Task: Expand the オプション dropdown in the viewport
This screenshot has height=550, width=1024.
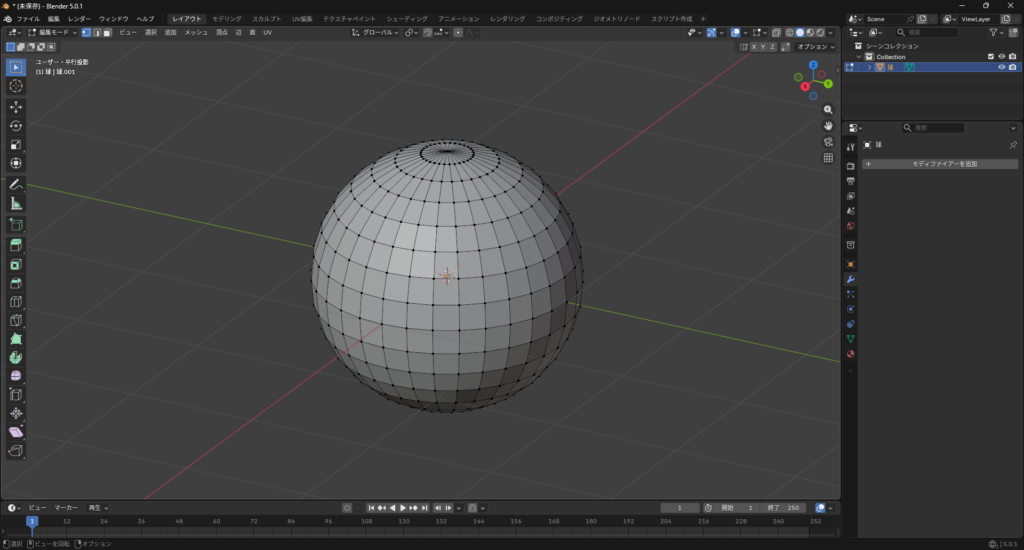Action: pyautogui.click(x=815, y=46)
